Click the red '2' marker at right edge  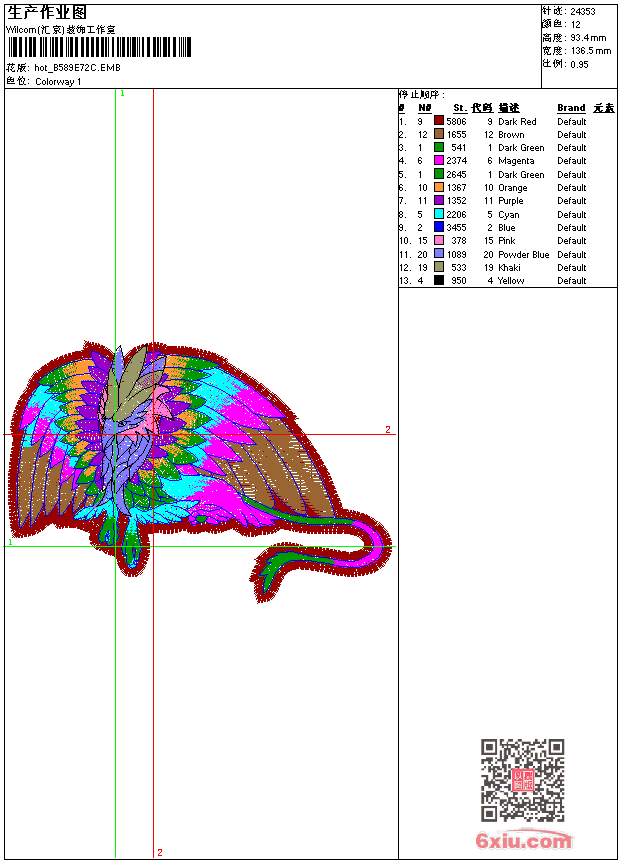[388, 430]
